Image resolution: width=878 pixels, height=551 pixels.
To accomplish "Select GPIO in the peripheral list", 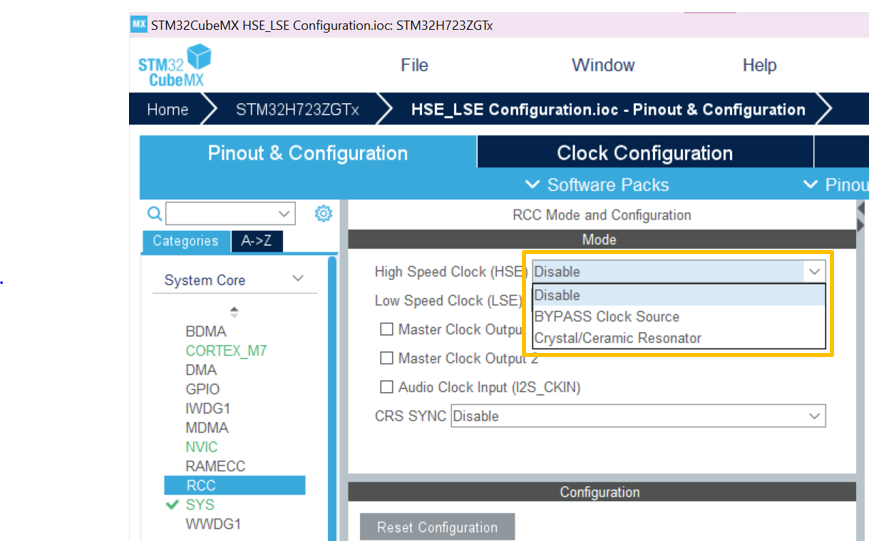I will [202, 389].
